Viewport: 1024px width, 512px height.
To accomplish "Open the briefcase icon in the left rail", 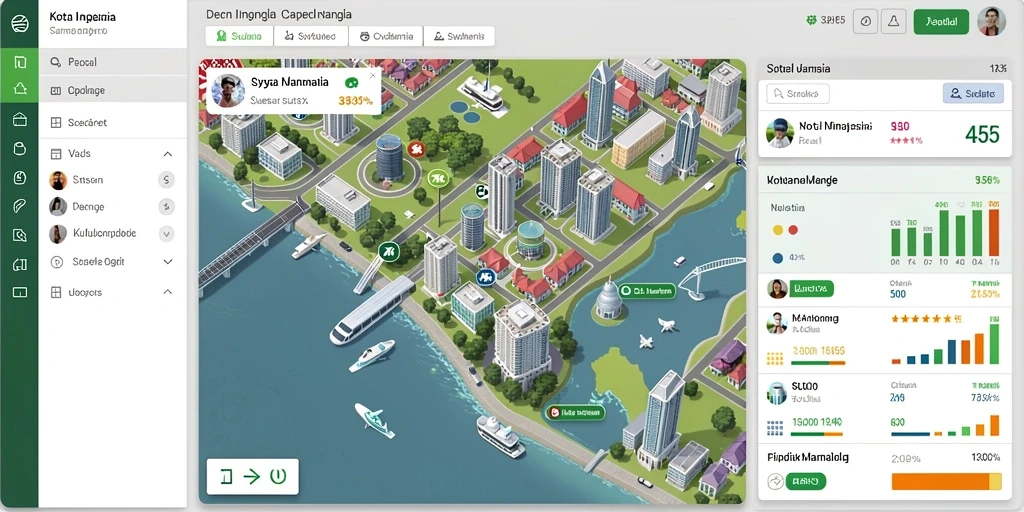I will coord(20,119).
